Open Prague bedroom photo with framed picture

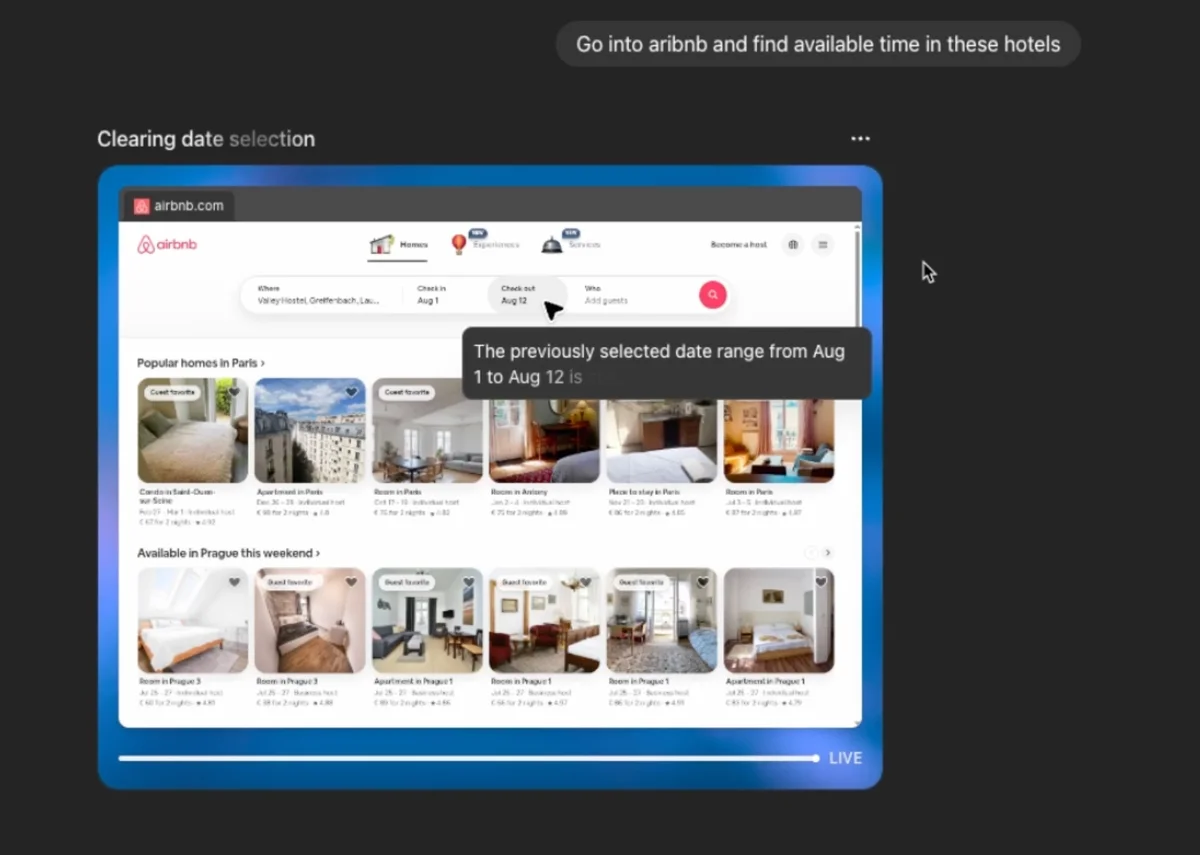point(779,621)
